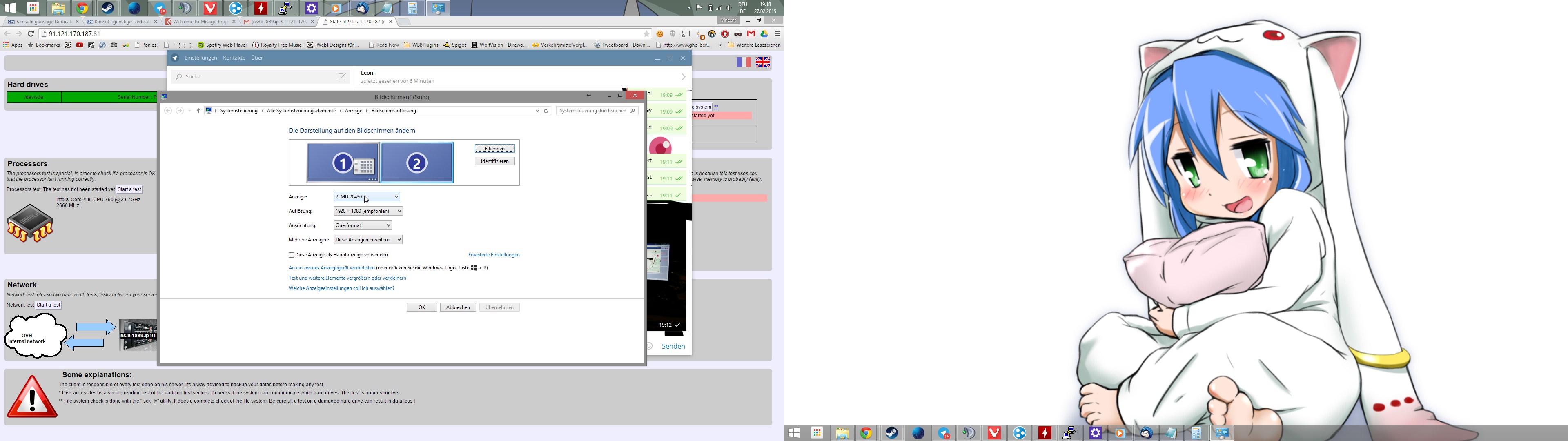Click the refresh icon in the Control Panel address bar
The width and height of the screenshot is (1568, 441).
546,111
